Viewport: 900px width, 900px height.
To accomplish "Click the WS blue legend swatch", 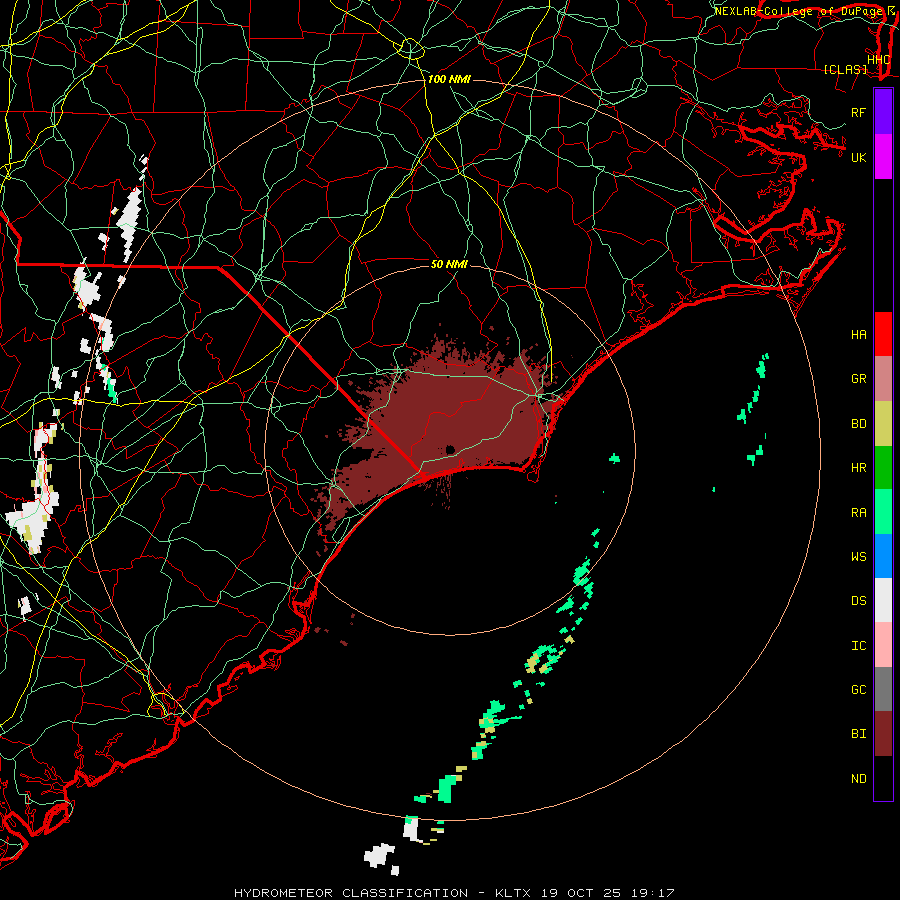I will pos(883,556).
